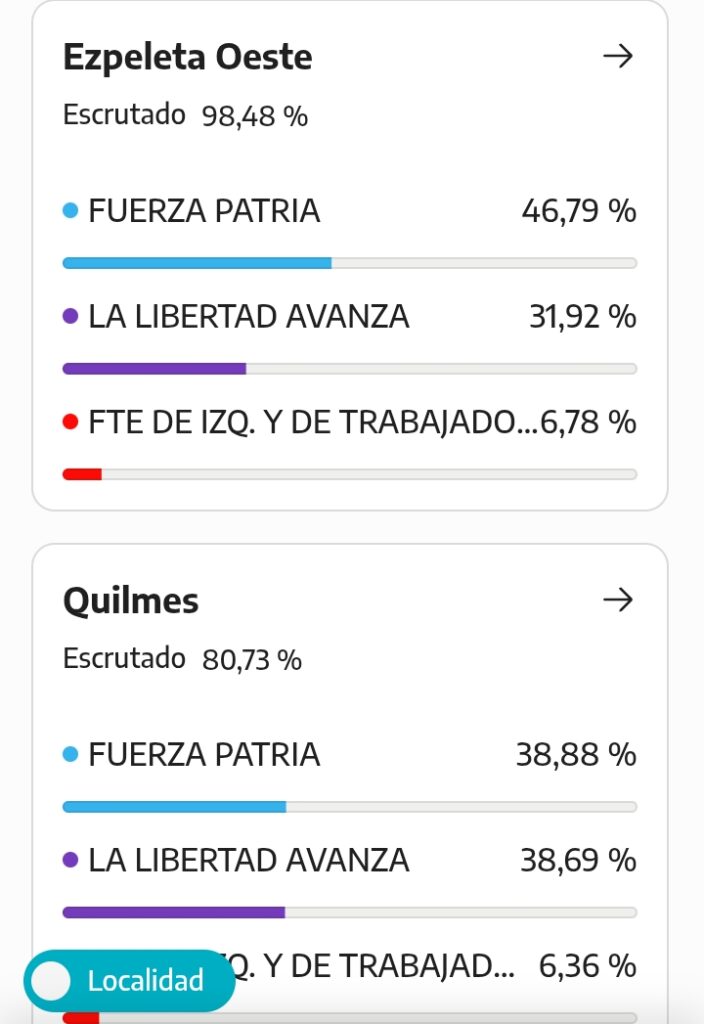704x1024 pixels.
Task: Click Fuerza Patria 46,79 % progress bar
Action: click(x=350, y=263)
